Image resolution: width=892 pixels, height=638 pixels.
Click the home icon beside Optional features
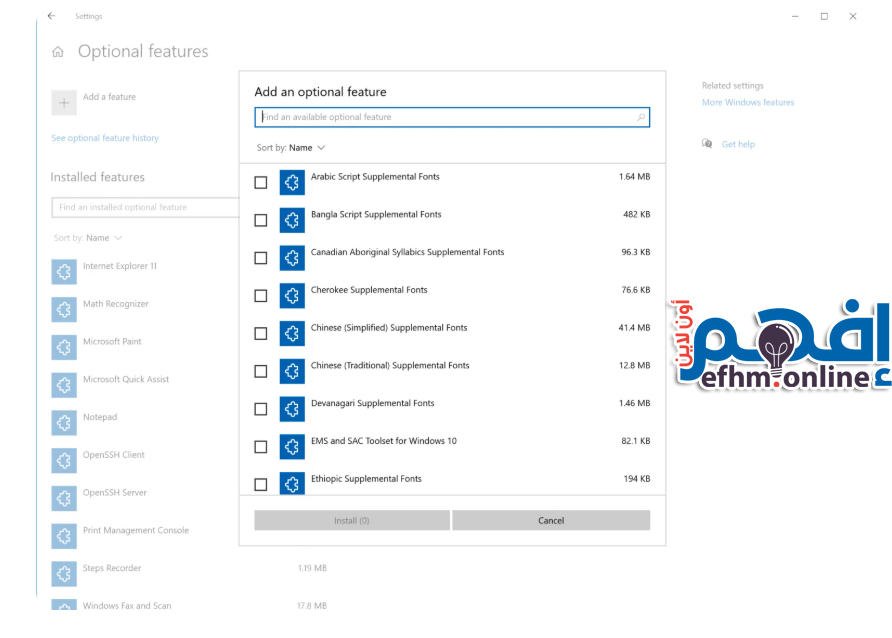pos(58,52)
